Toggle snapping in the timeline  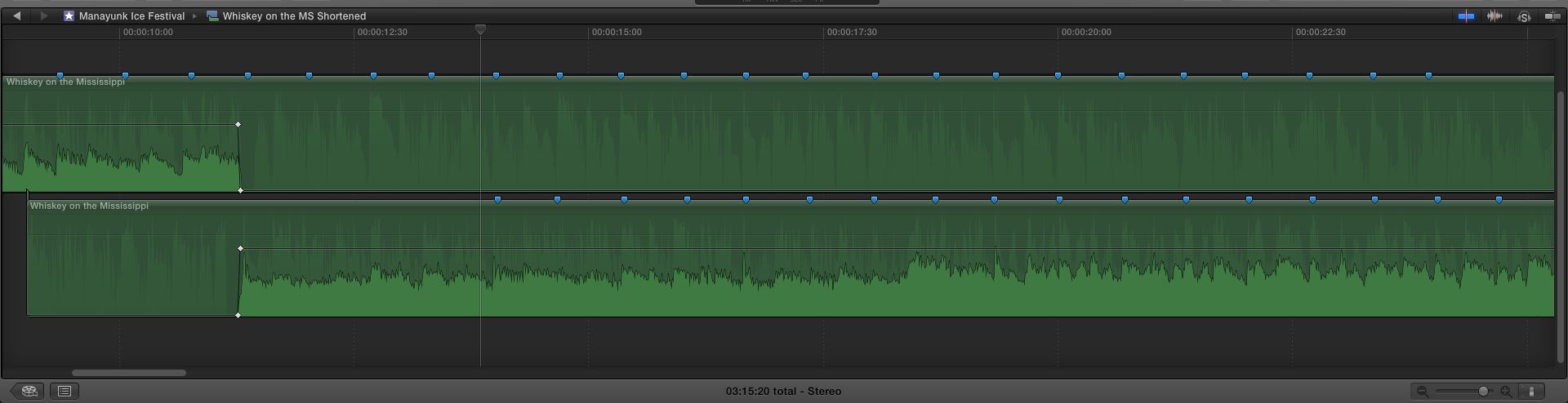point(1552,15)
